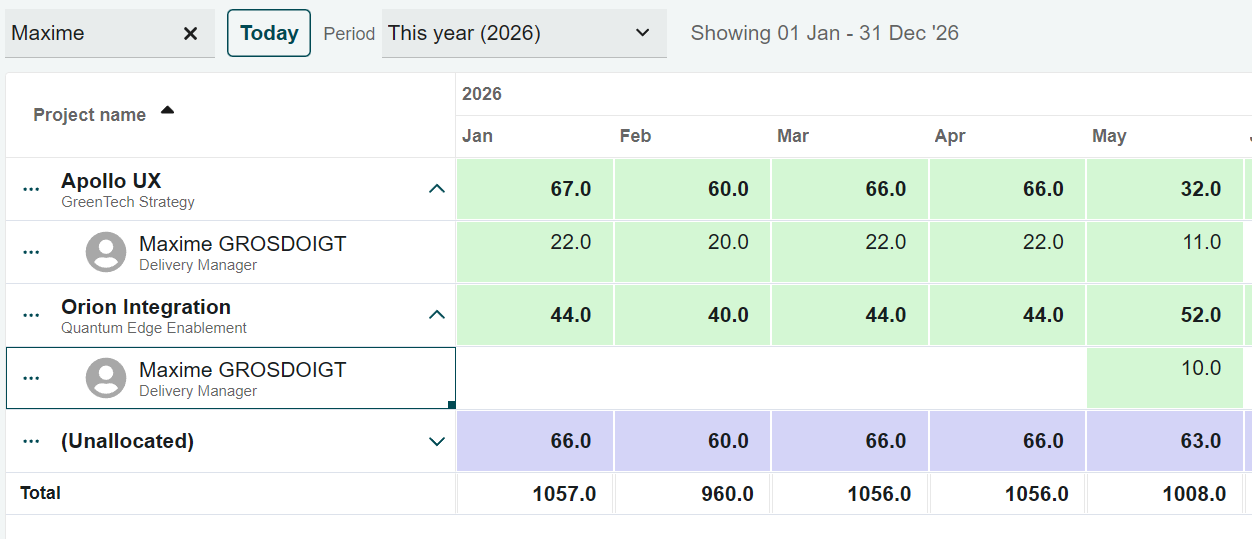Expand the Unallocated row

[x=436, y=441]
